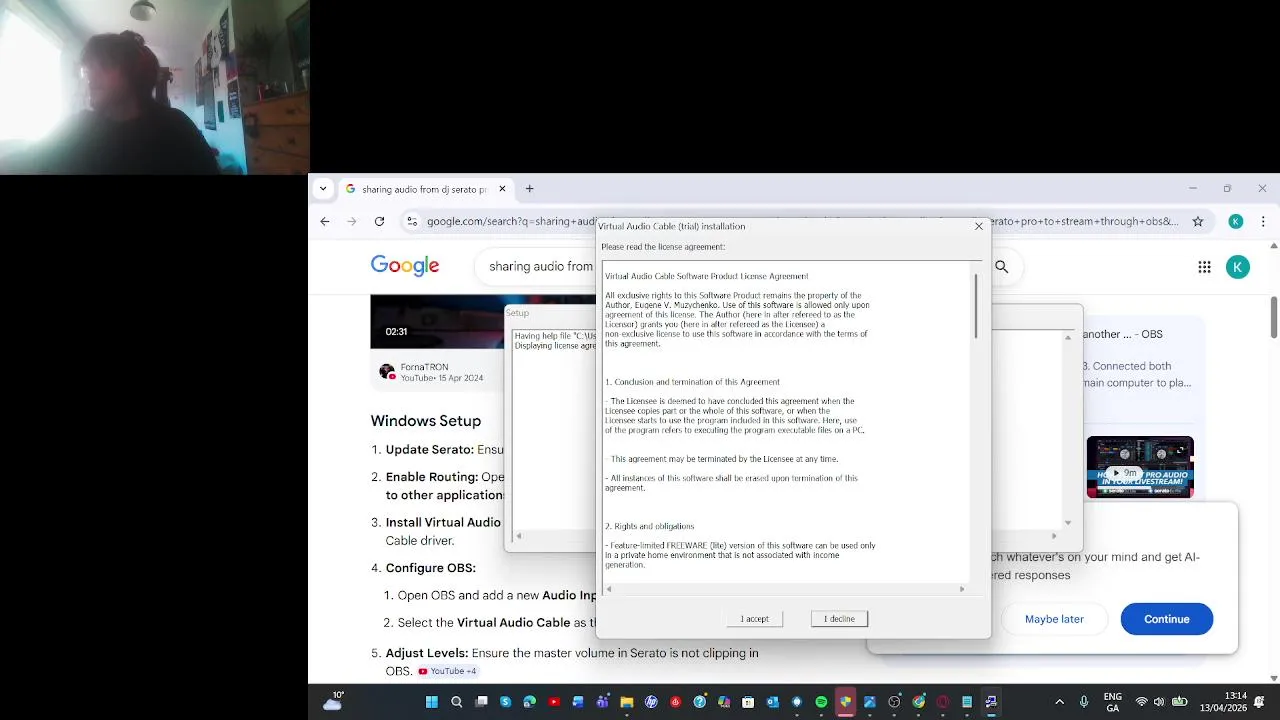Viewport: 1280px width, 720px height.
Task: Bookmark this page with the star icon
Action: tap(1198, 221)
